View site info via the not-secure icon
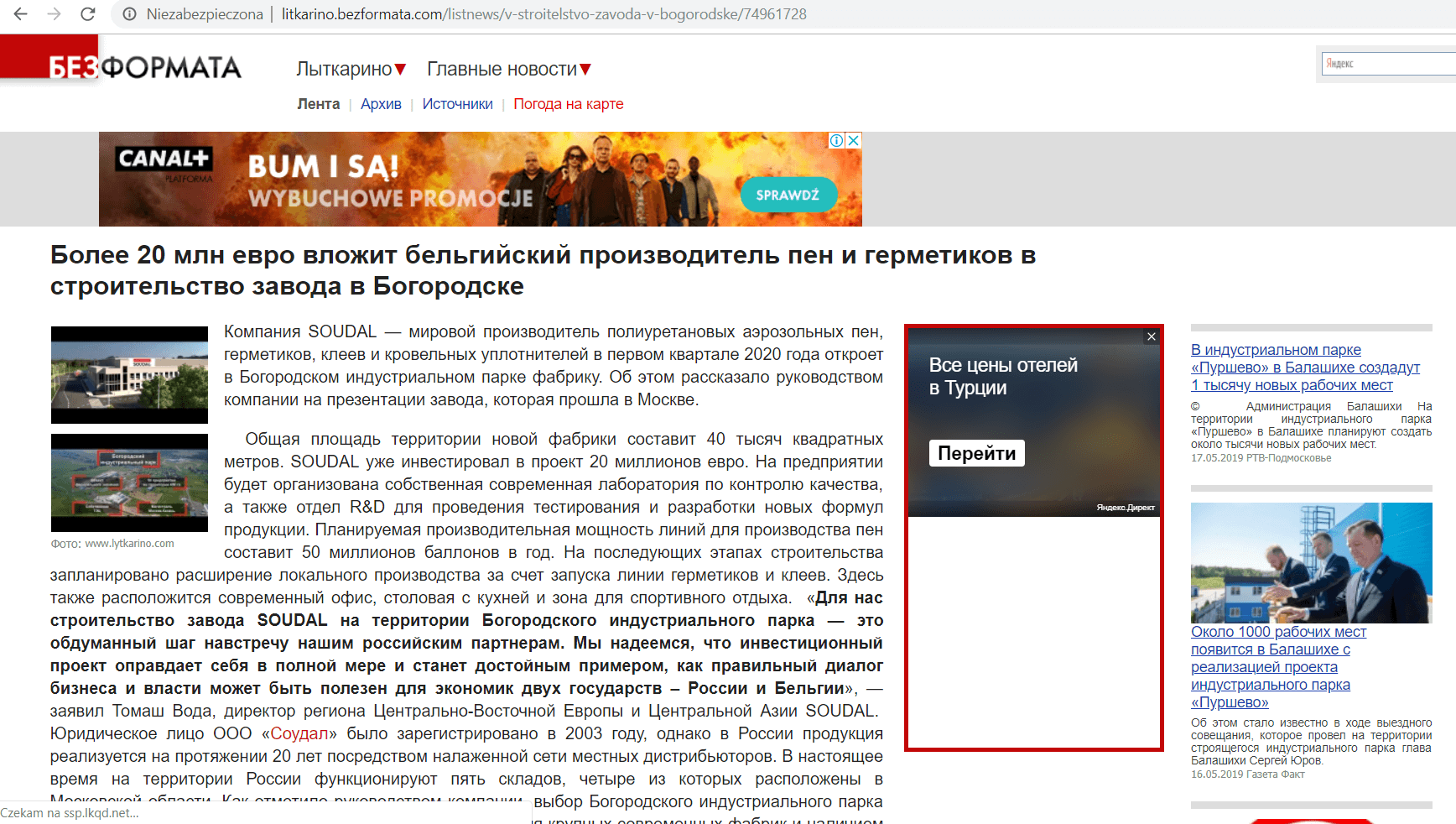Viewport: 1456px width, 824px height. pos(129,14)
